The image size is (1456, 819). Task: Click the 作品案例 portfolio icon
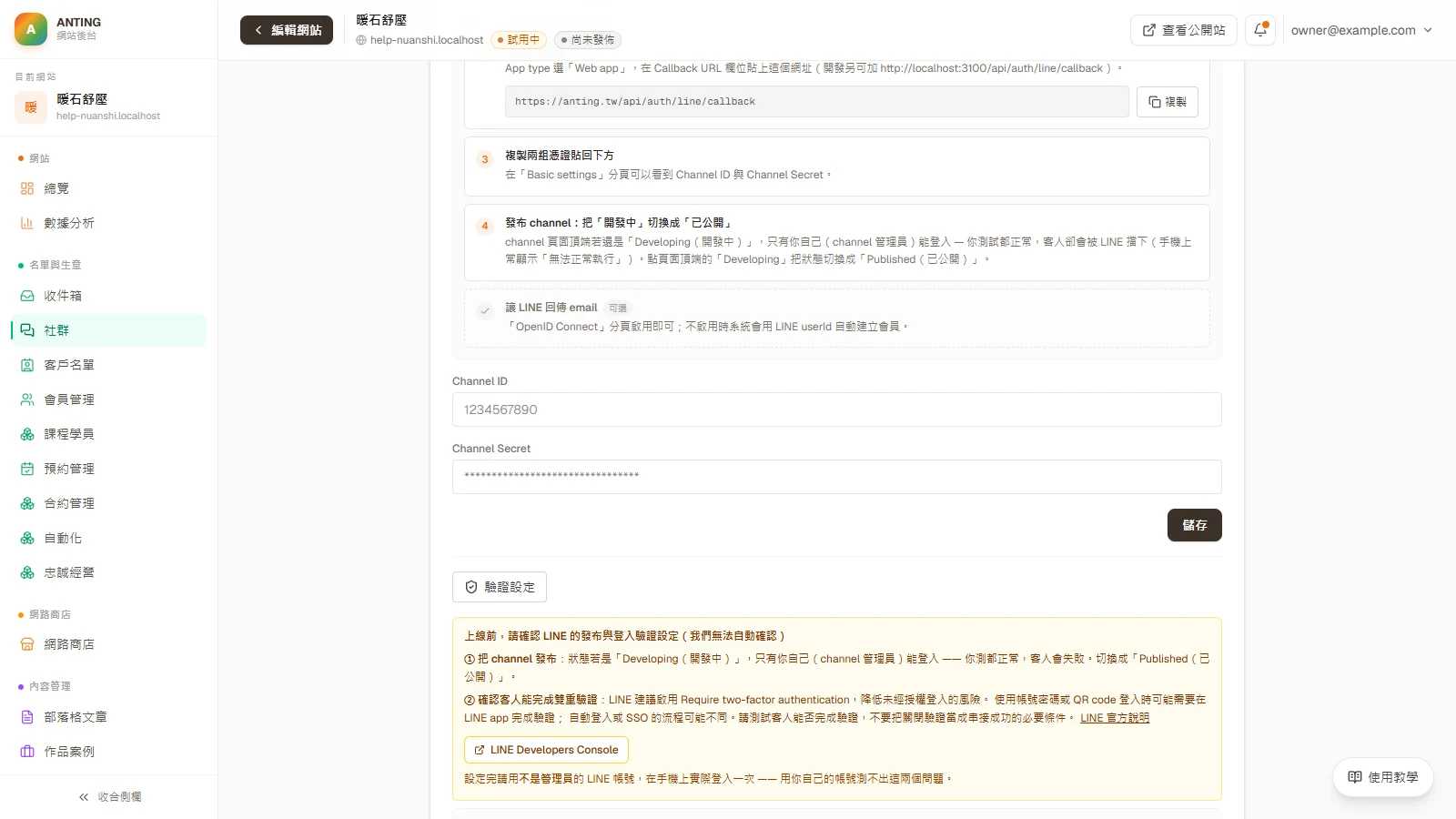coord(27,752)
